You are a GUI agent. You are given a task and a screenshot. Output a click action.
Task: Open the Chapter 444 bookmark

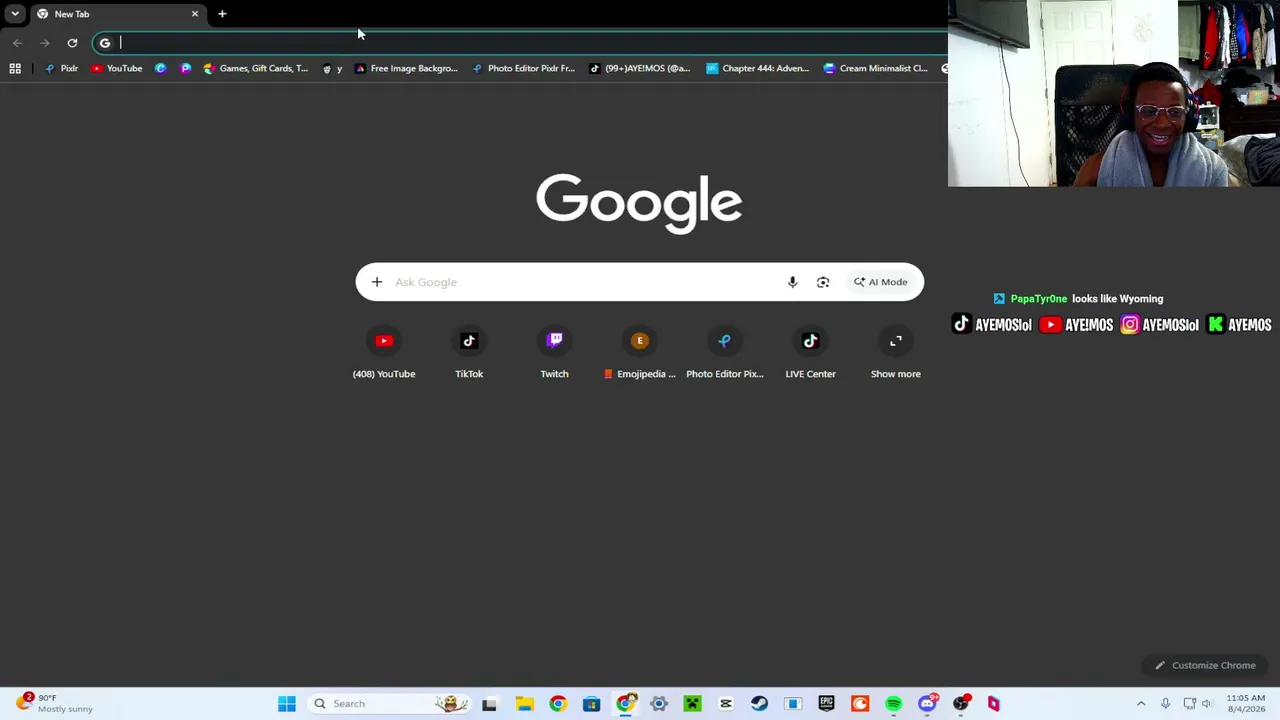pos(758,68)
